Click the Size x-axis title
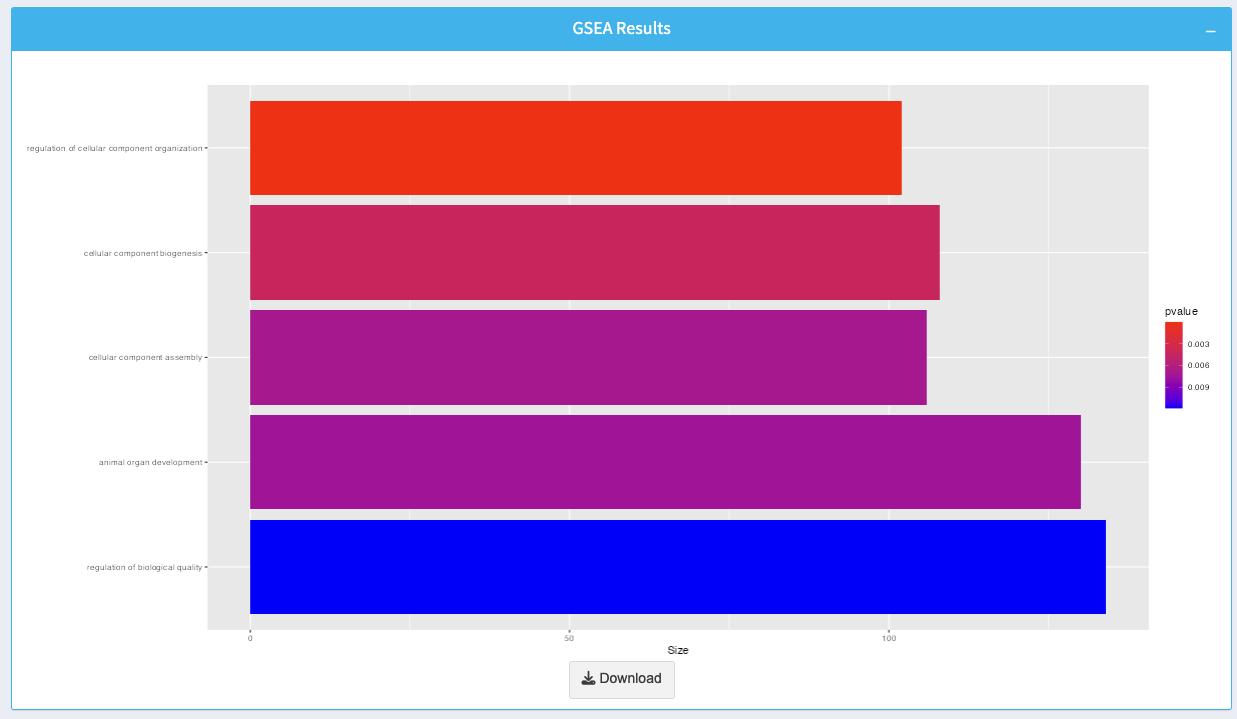Image resolution: width=1237 pixels, height=719 pixels. pos(678,650)
